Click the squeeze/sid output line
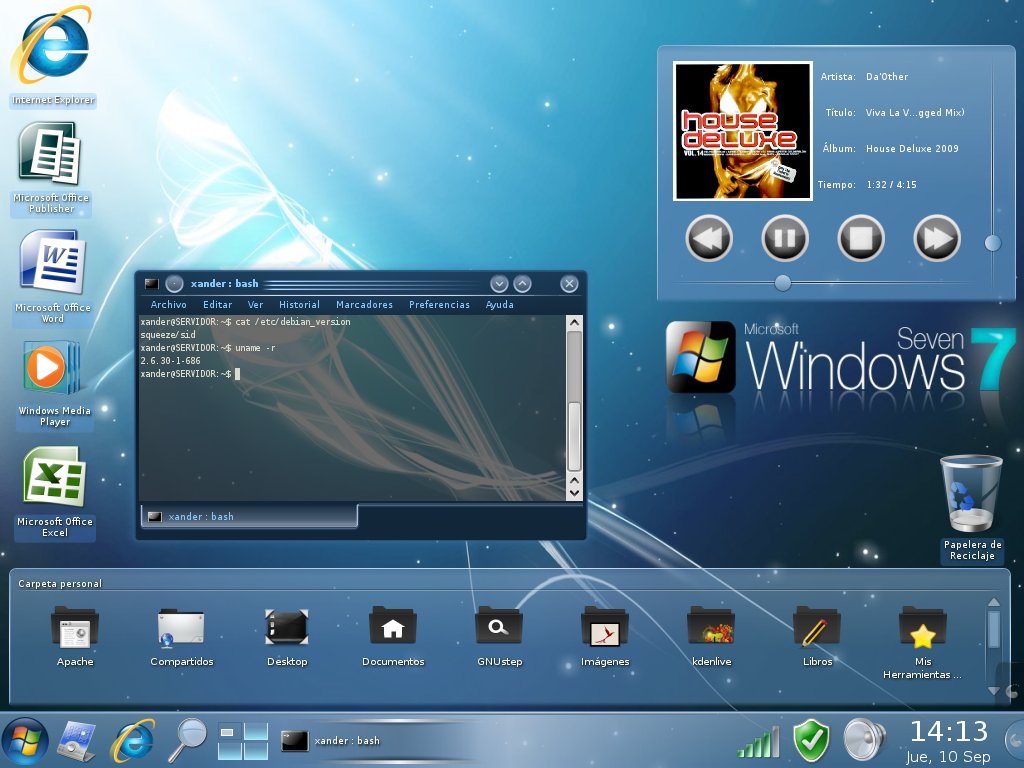Image resolution: width=1024 pixels, height=768 pixels. pos(168,334)
